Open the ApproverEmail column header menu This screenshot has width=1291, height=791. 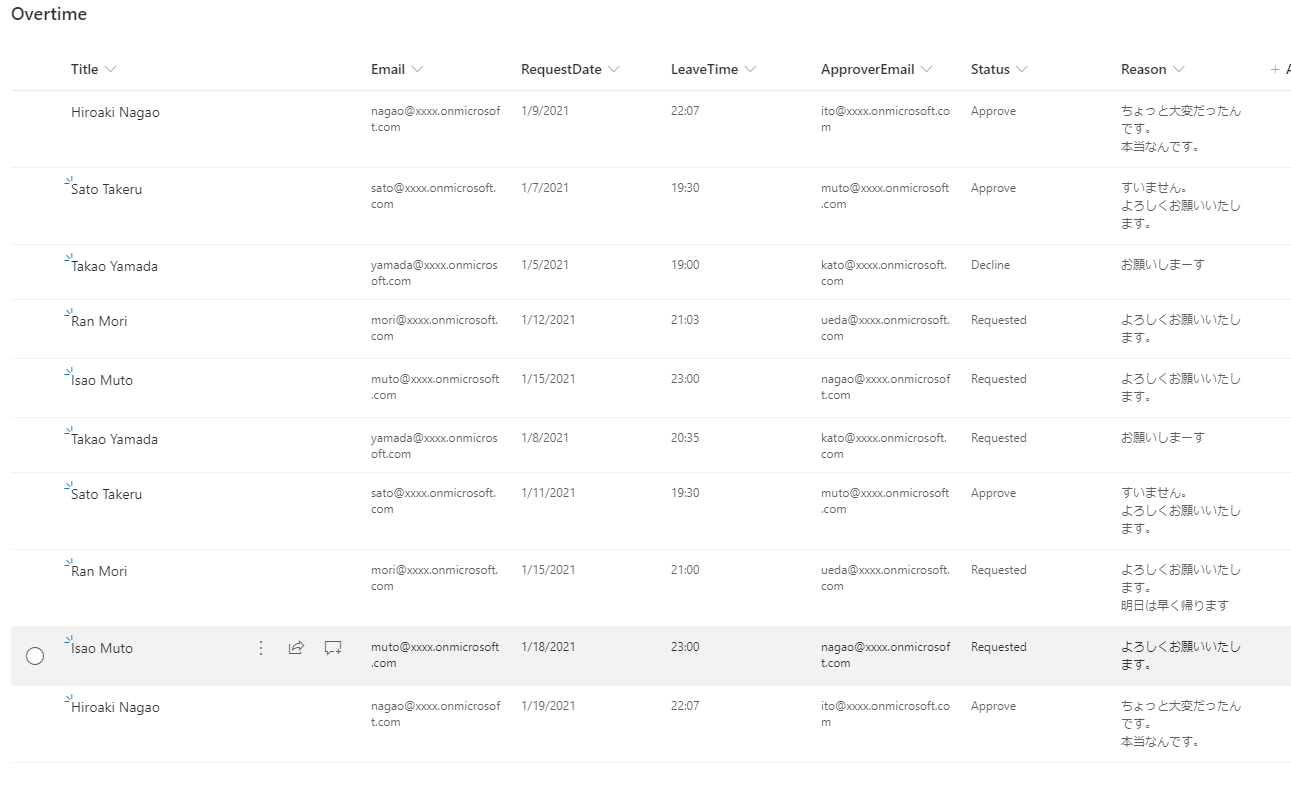[927, 70]
